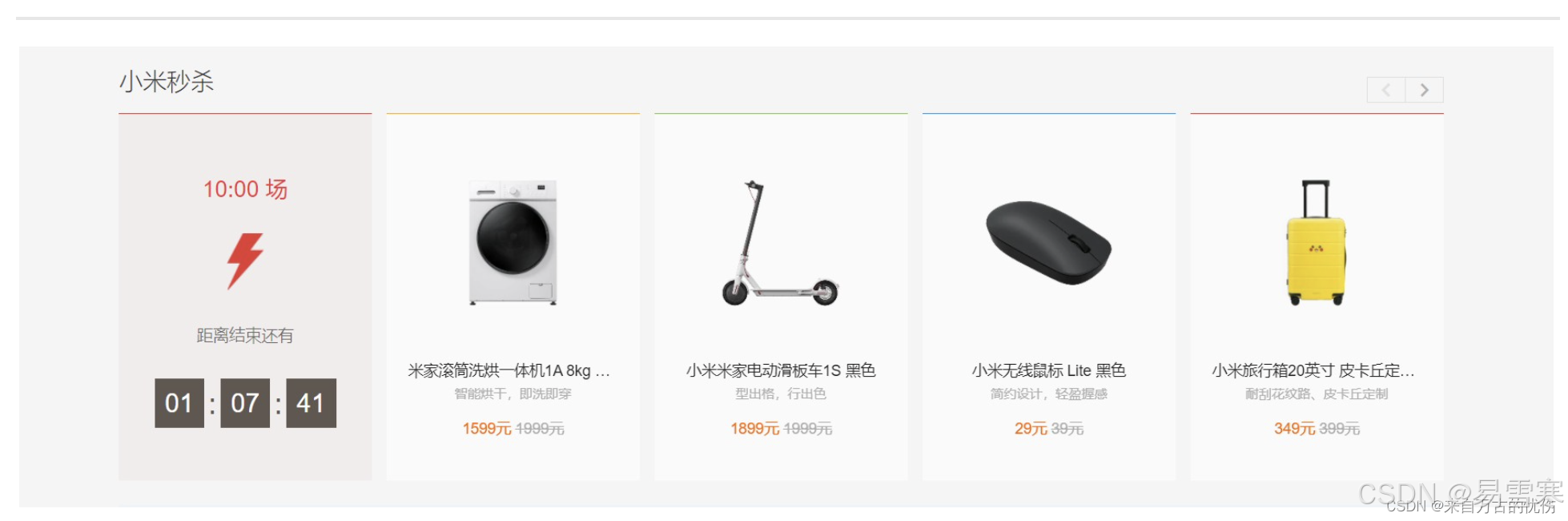Screen dimensions: 1568x521
Task: Click the 1899元 scooter price
Action: (x=754, y=429)
